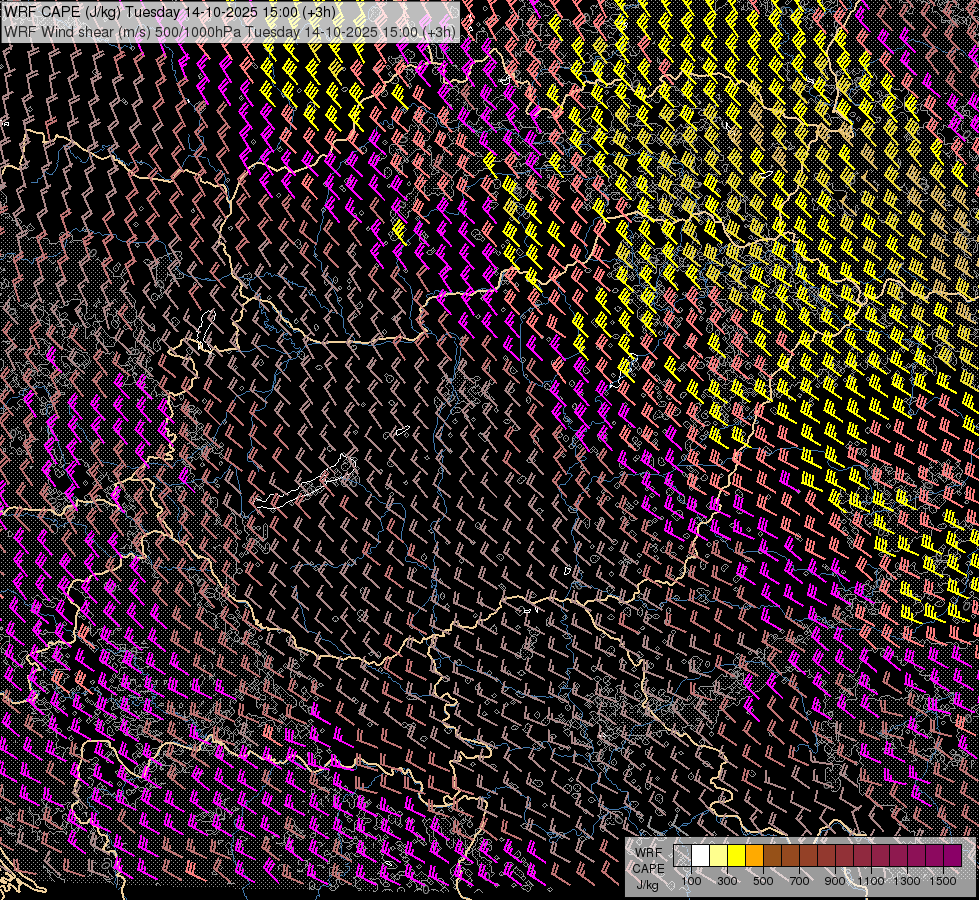
Task: Click the orange CAPE legend swatch
Action: pos(755,856)
